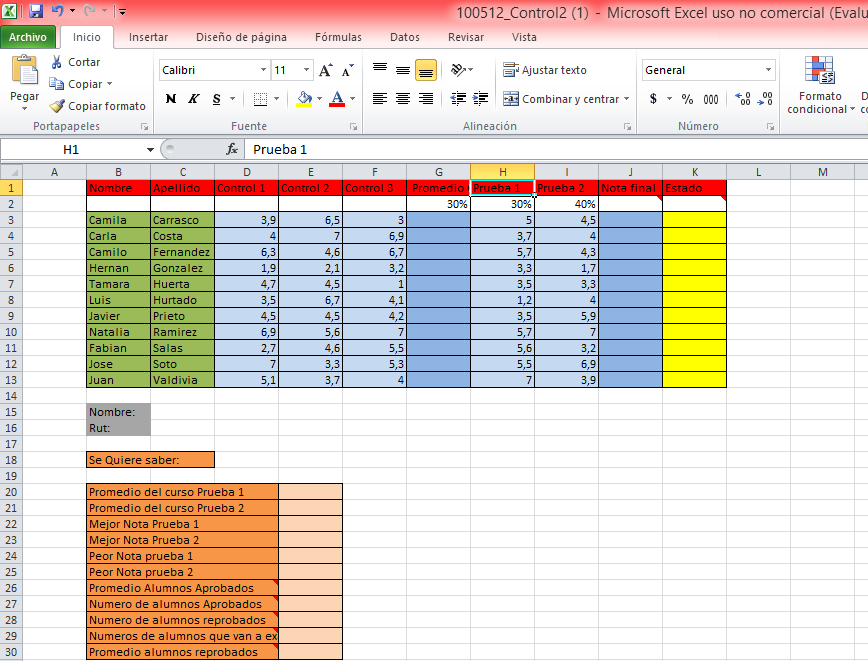
Task: Open the Vista tab
Action: pos(524,37)
